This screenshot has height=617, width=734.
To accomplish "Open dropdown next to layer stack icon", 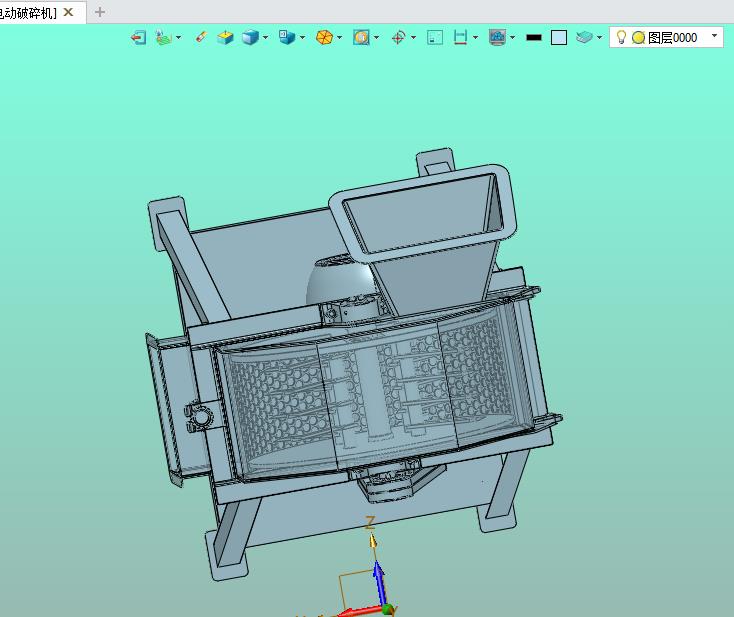I will 599,37.
